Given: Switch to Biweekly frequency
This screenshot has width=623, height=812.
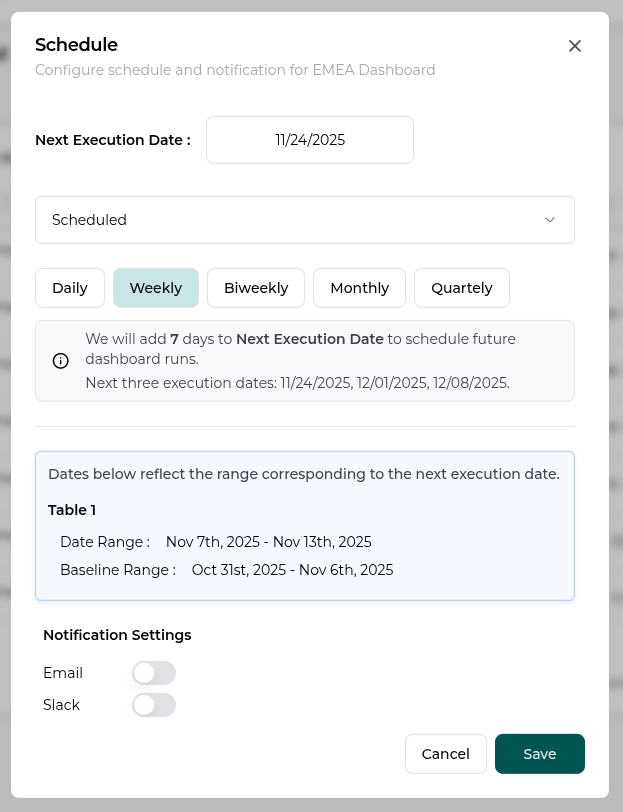Looking at the screenshot, I should click(256, 288).
